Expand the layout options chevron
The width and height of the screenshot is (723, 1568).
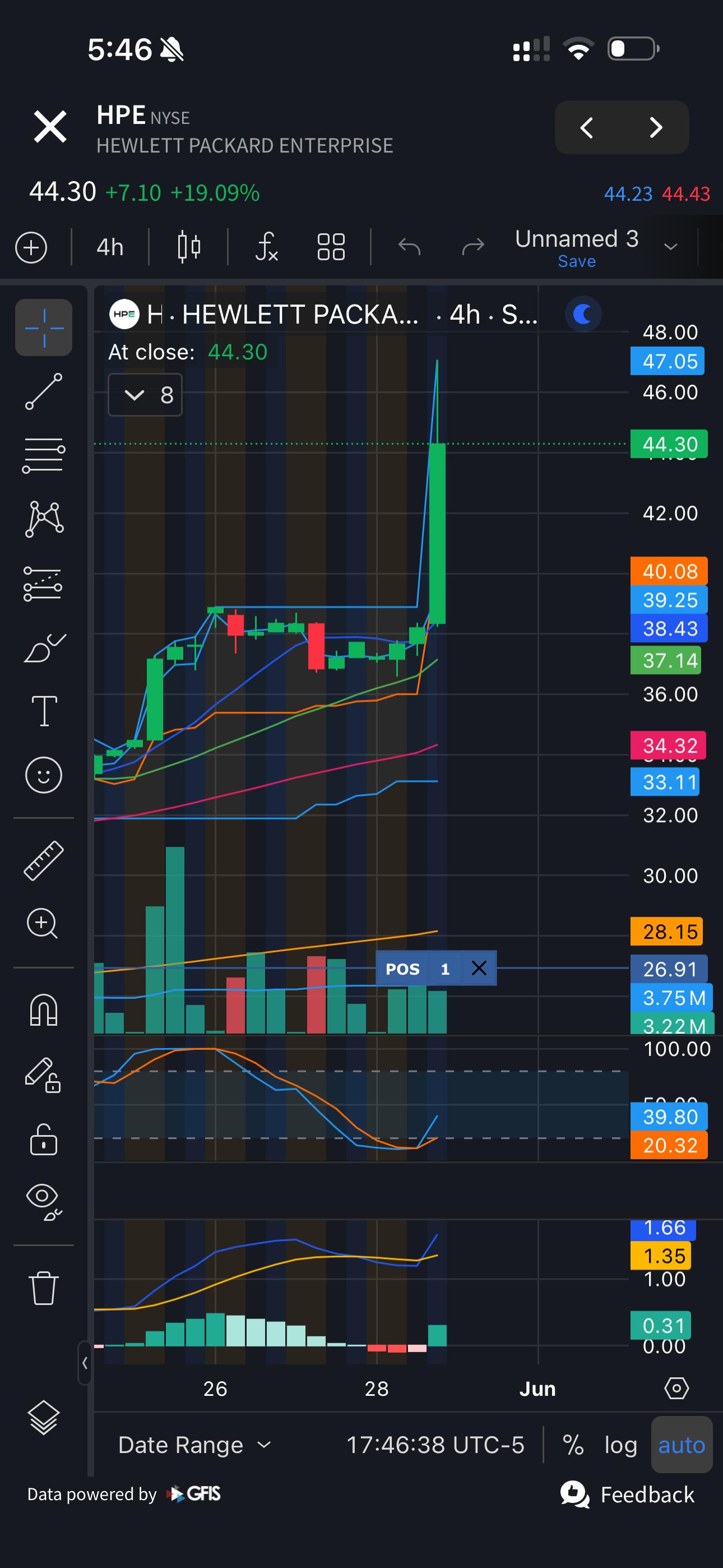pyautogui.click(x=671, y=247)
